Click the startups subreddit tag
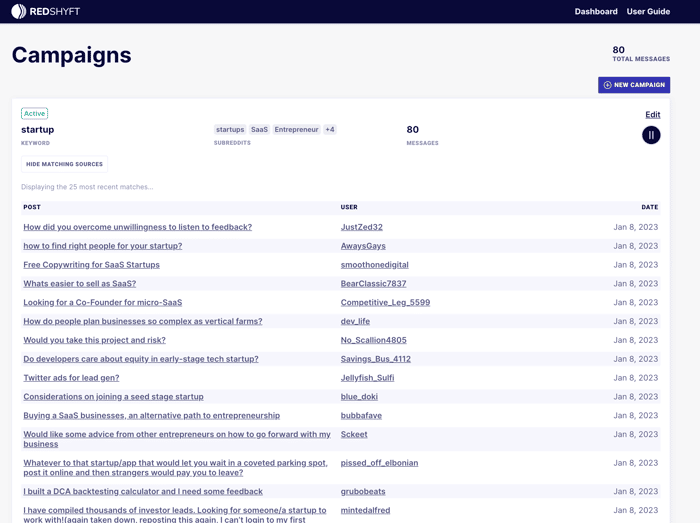The height and width of the screenshot is (523, 700). pos(230,129)
